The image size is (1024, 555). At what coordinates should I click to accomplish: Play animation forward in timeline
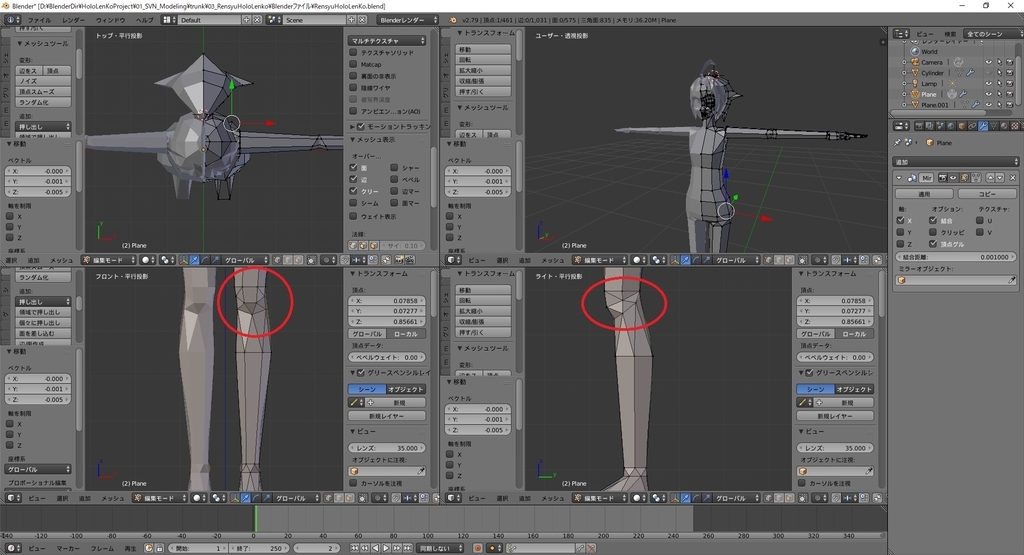pyautogui.click(x=386, y=548)
